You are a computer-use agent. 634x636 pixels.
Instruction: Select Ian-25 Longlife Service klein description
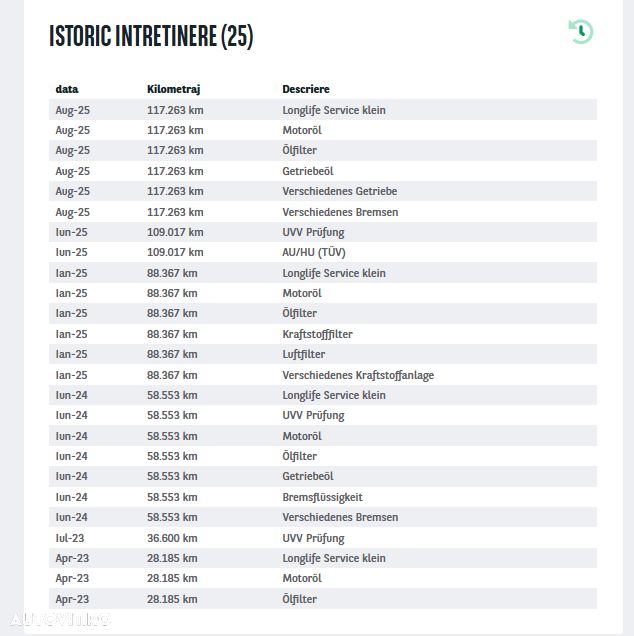(334, 273)
